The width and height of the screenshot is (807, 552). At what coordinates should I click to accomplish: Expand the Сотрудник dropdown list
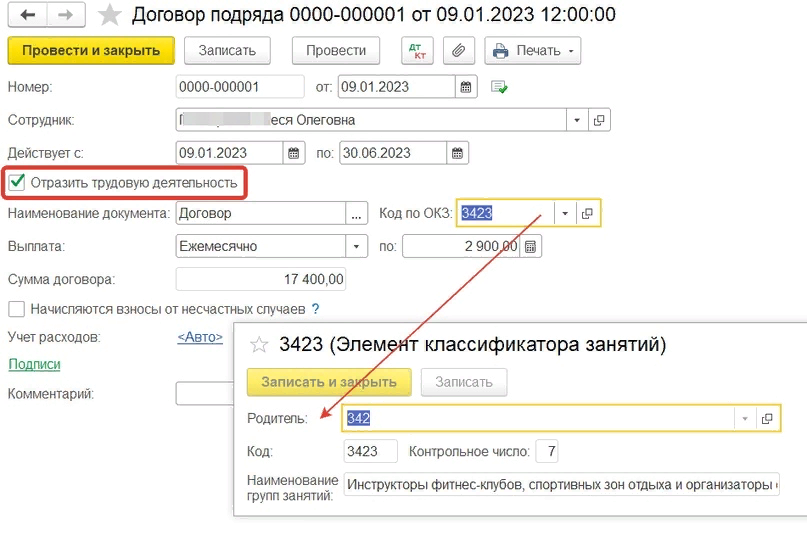tap(577, 120)
